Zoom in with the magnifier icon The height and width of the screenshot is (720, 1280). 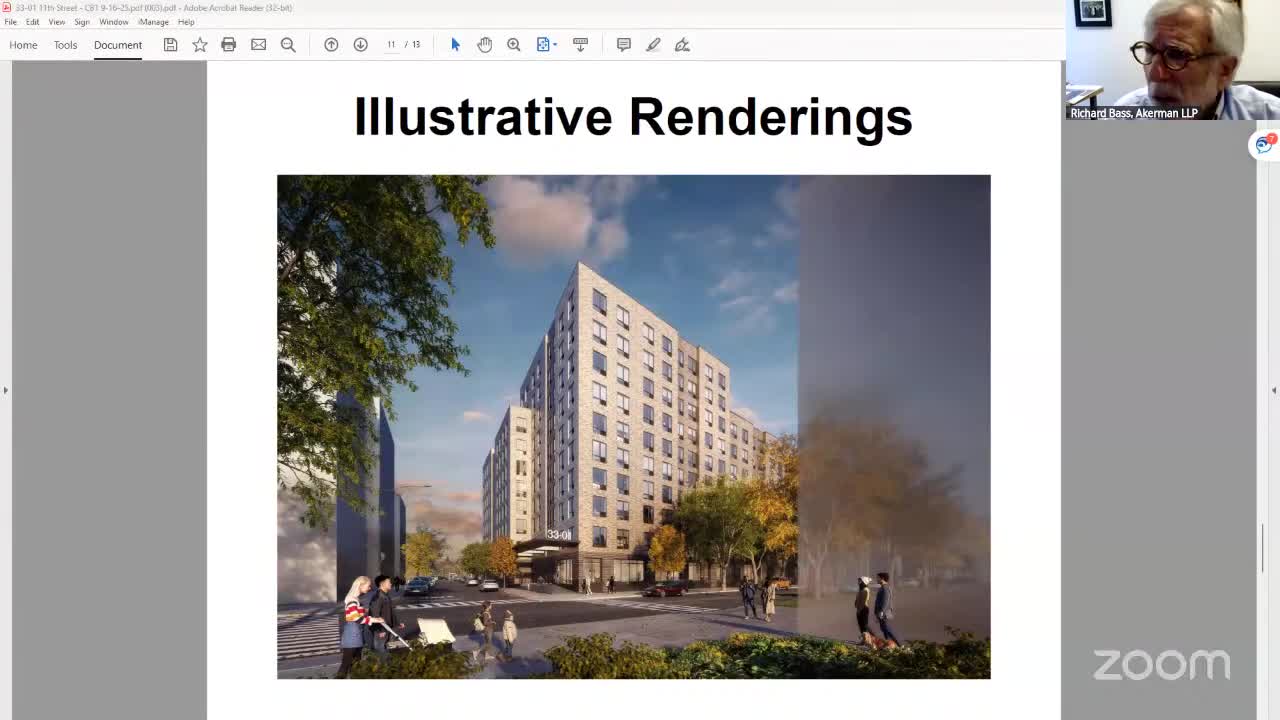coord(513,44)
